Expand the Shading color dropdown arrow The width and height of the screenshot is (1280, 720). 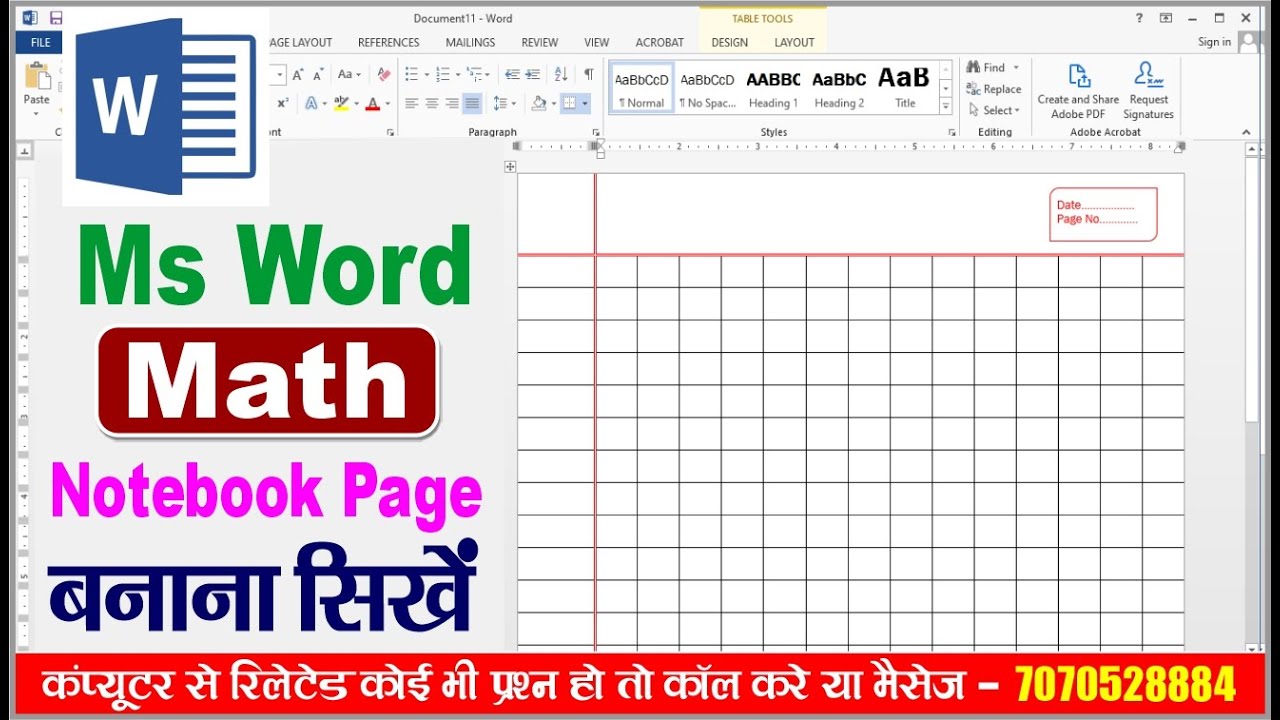(552, 103)
